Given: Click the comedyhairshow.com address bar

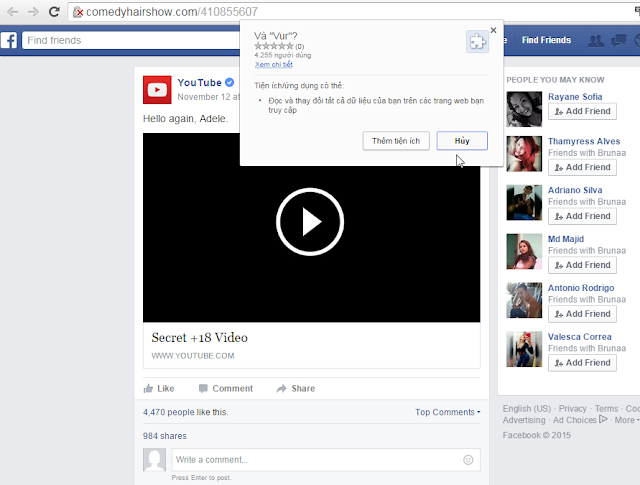Looking at the screenshot, I should click(351, 12).
